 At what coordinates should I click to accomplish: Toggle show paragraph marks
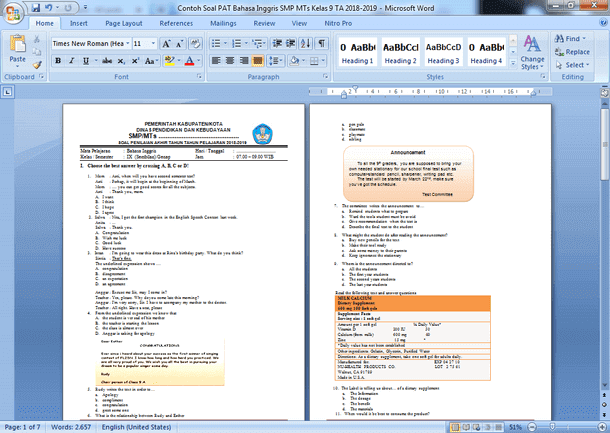click(x=322, y=44)
